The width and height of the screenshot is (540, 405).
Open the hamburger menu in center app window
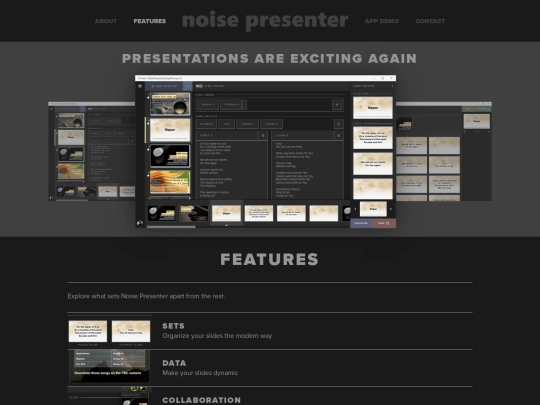tap(140, 86)
